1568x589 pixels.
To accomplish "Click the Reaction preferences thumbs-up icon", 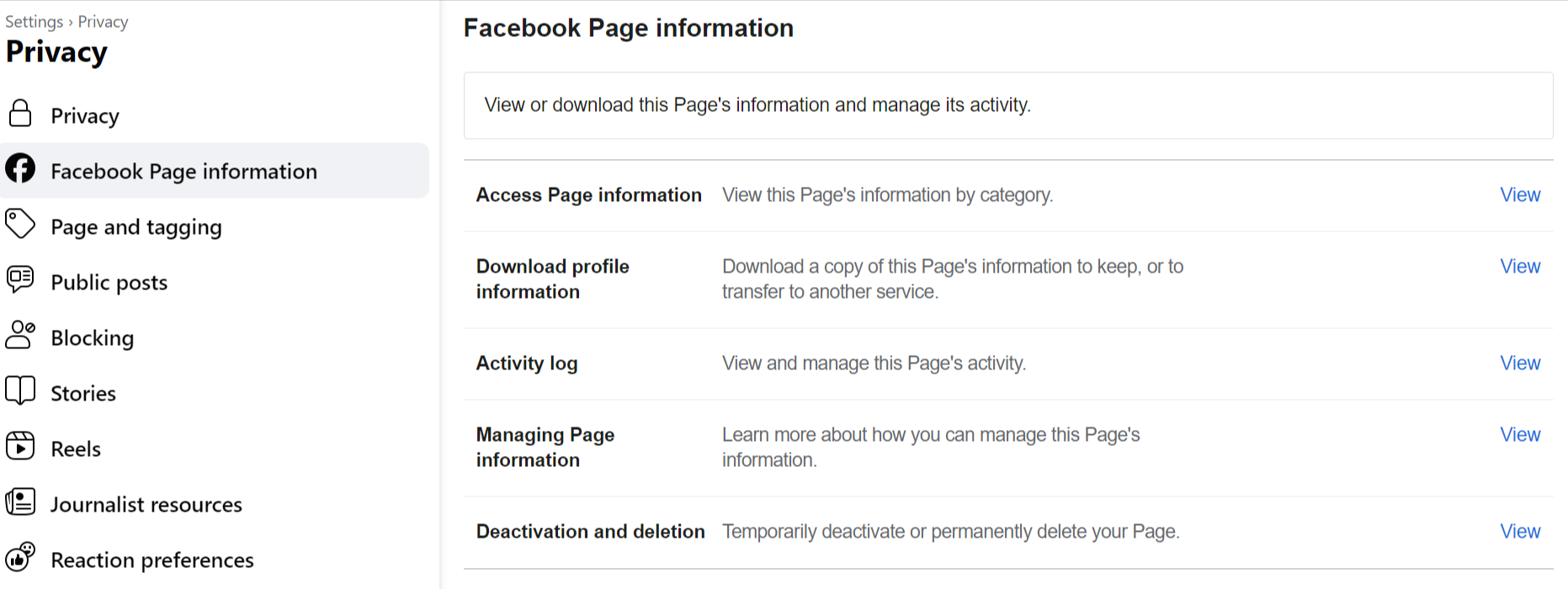I will 20,557.
